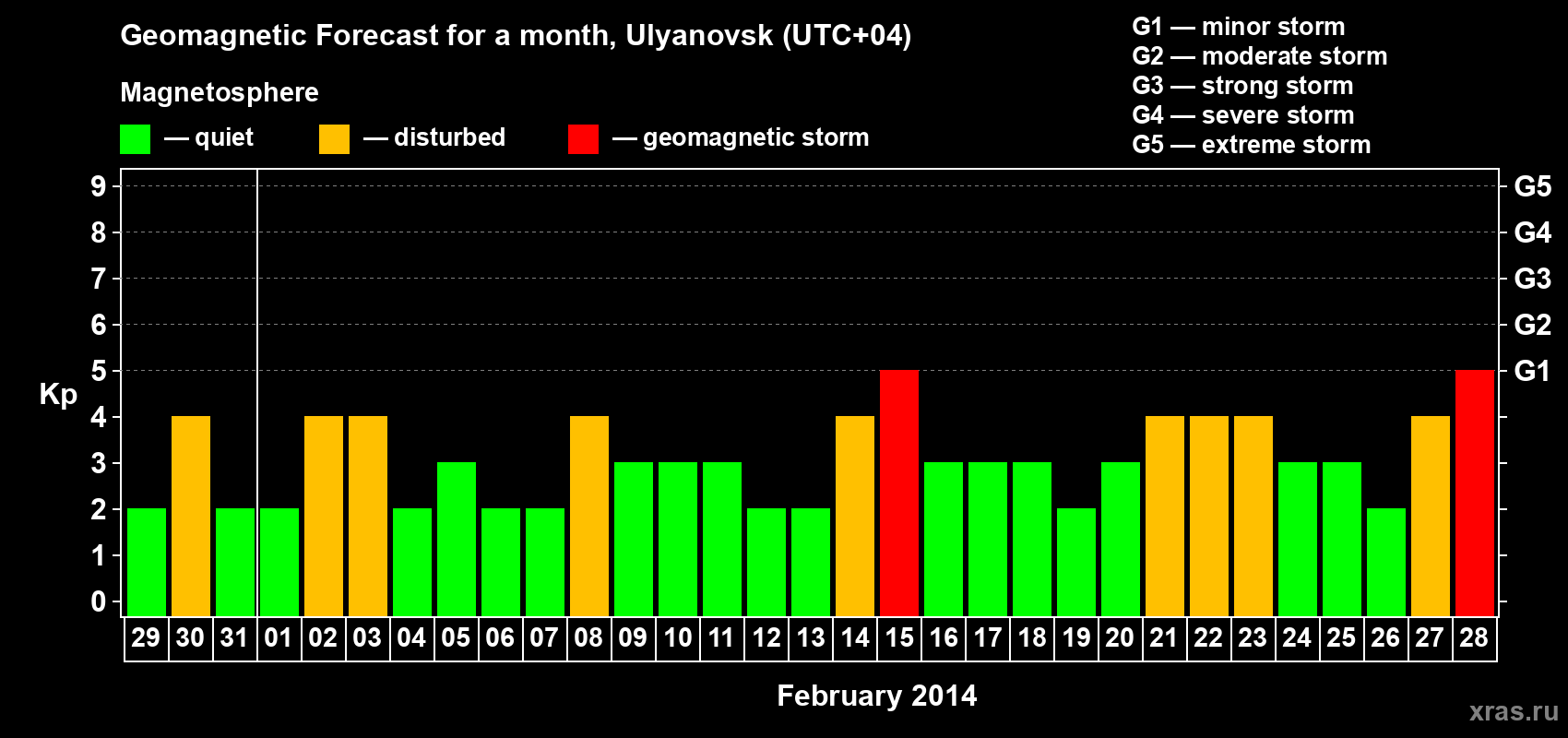Click the G5 label on right axis
This screenshot has height=738, width=1568.
point(1533,186)
